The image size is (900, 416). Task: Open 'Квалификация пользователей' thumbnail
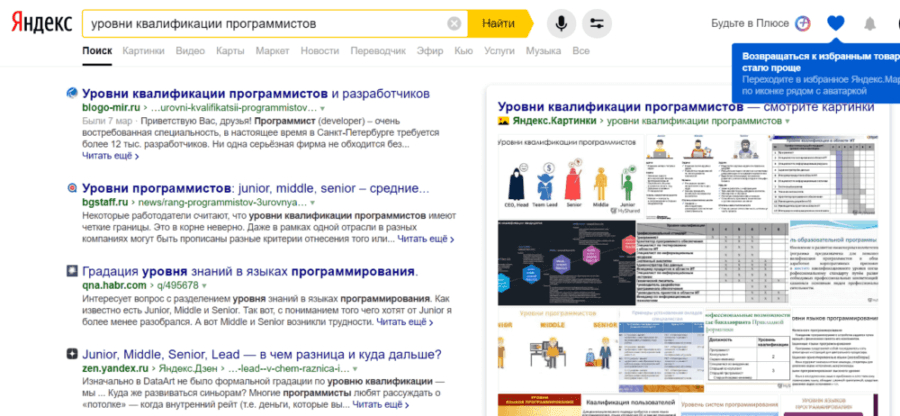630,405
